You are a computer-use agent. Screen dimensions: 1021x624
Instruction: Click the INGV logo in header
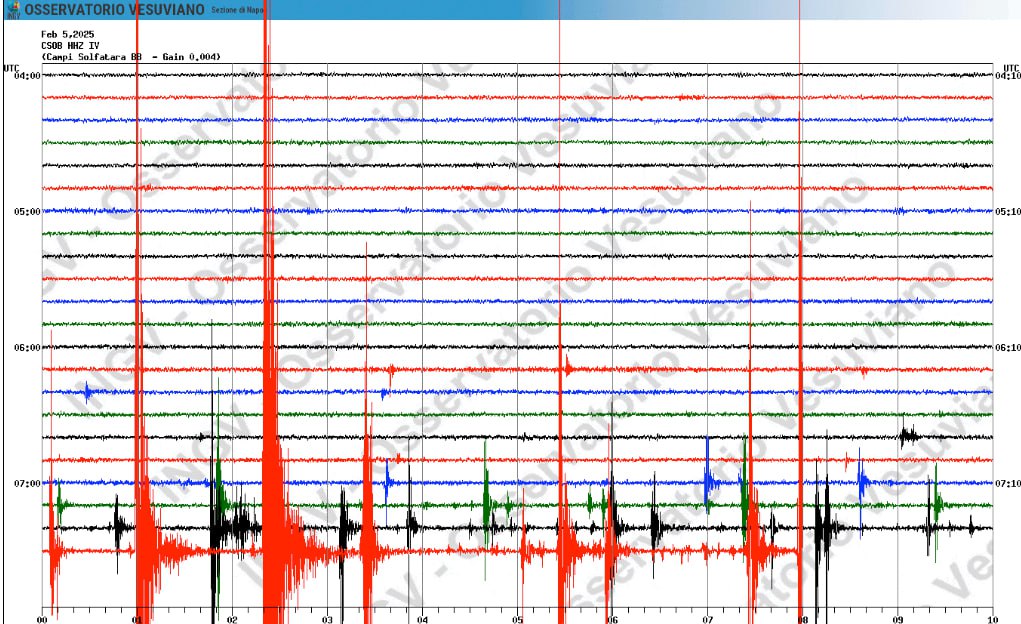point(12,10)
